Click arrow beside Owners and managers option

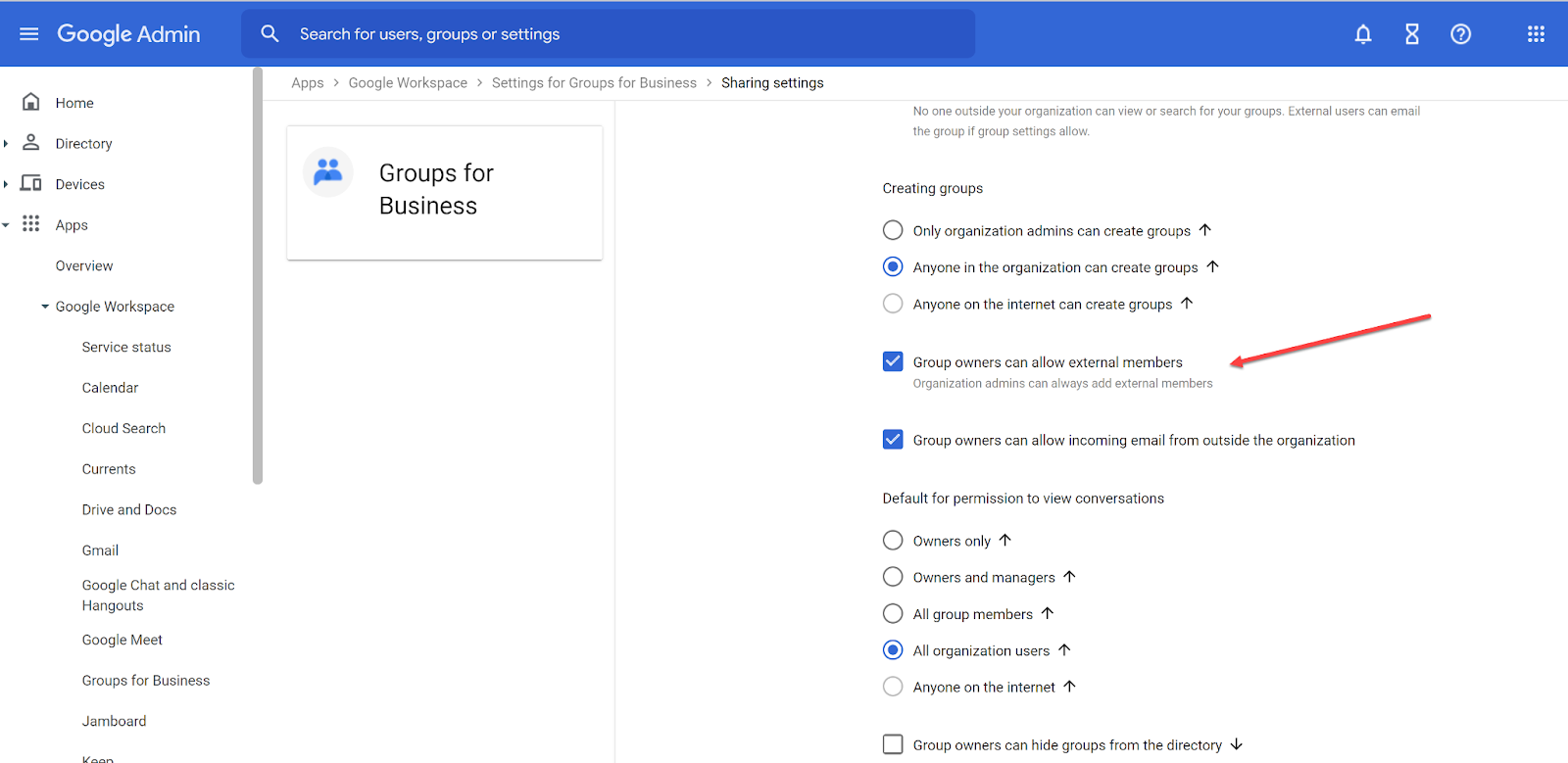point(1070,577)
